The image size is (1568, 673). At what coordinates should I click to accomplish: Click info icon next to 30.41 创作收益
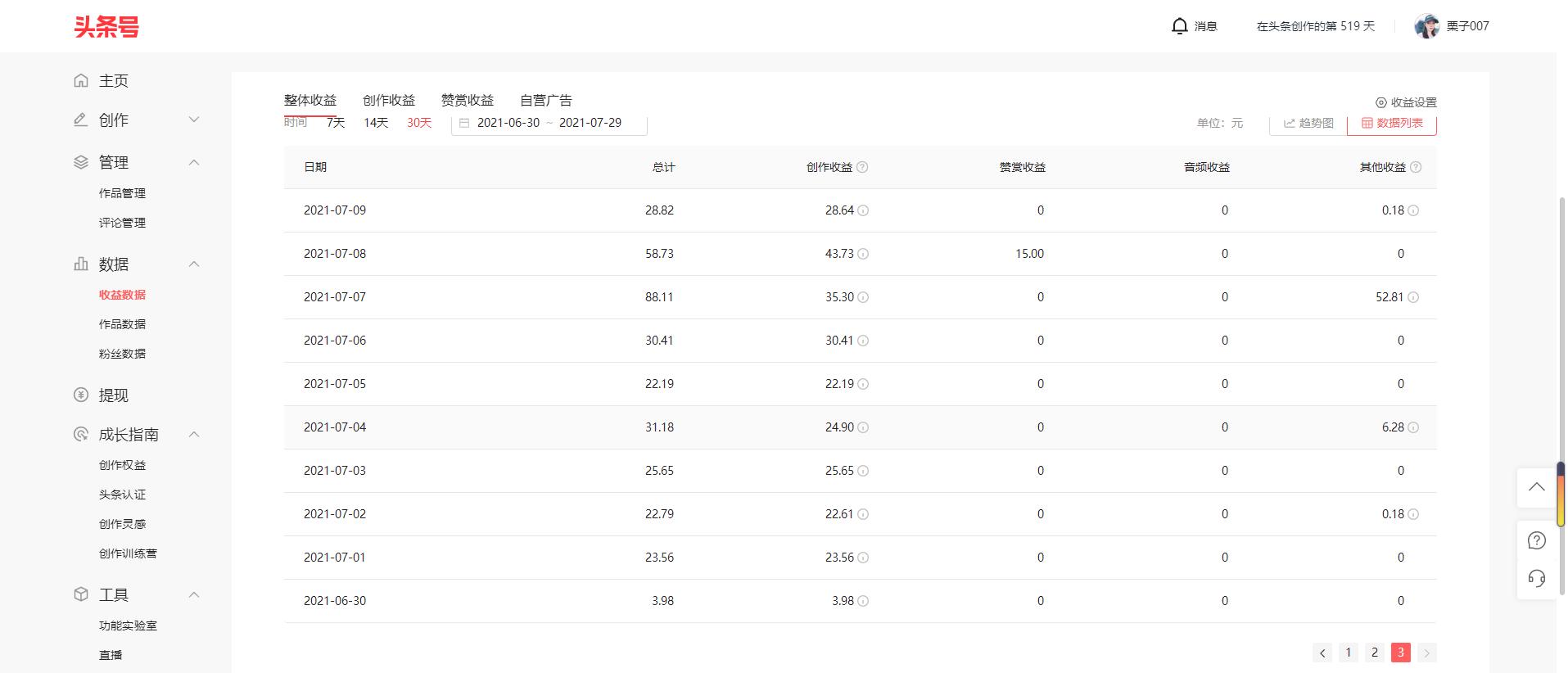point(863,341)
